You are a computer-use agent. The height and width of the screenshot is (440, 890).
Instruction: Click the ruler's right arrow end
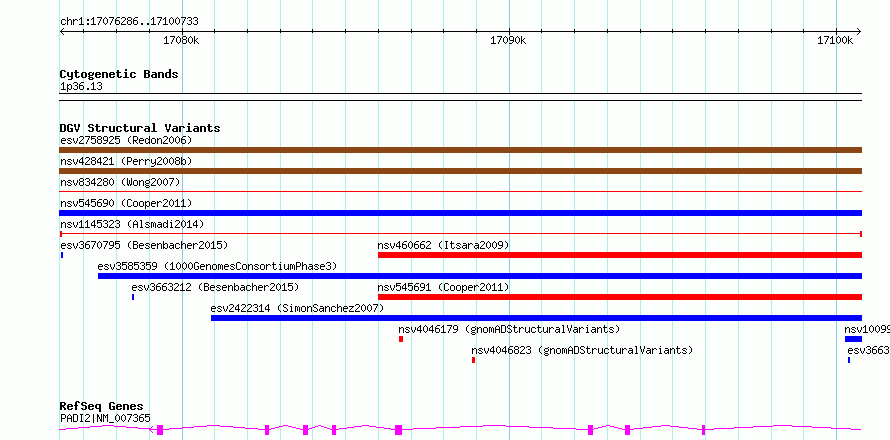[x=859, y=31]
